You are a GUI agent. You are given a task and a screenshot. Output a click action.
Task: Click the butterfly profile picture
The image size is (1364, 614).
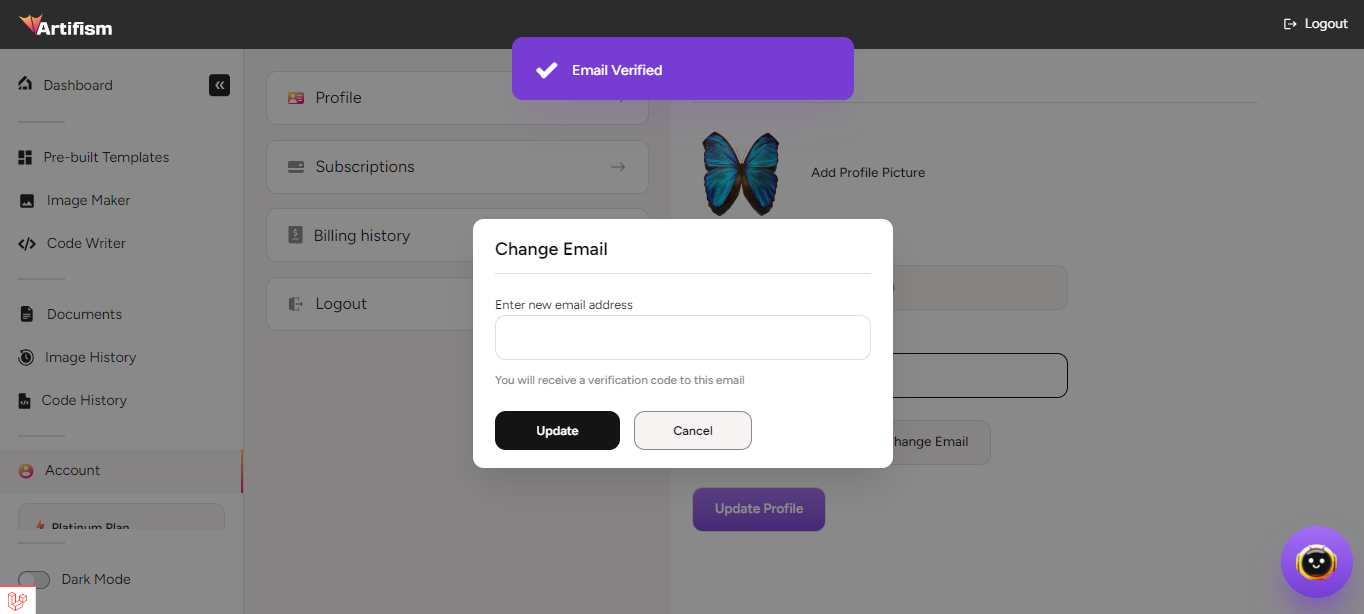(740, 173)
